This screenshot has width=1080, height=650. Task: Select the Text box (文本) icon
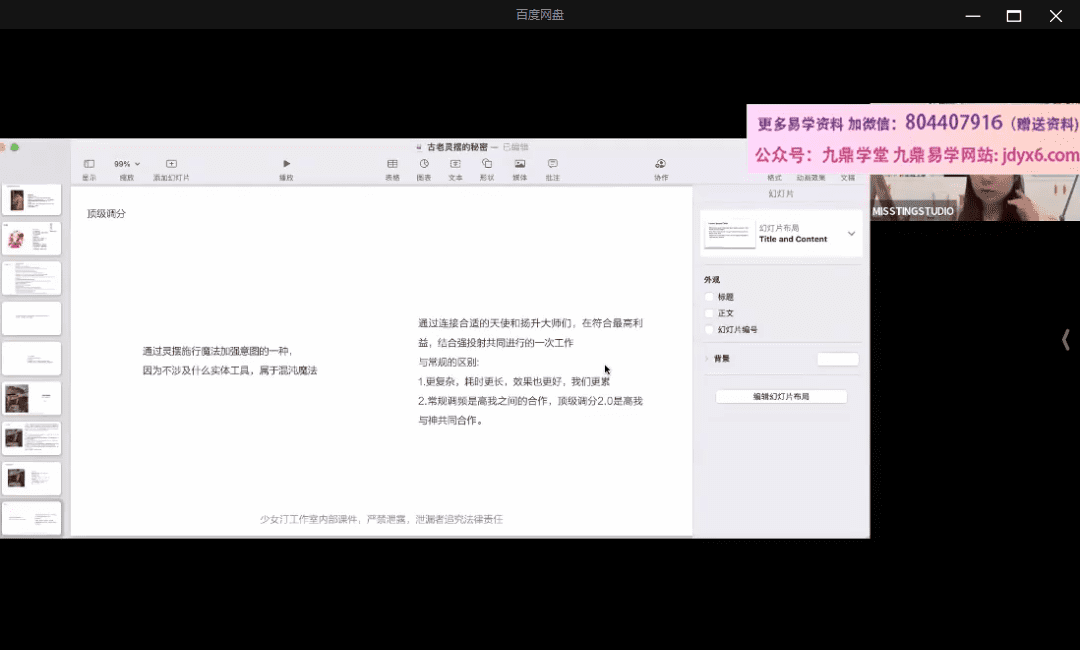(x=455, y=164)
